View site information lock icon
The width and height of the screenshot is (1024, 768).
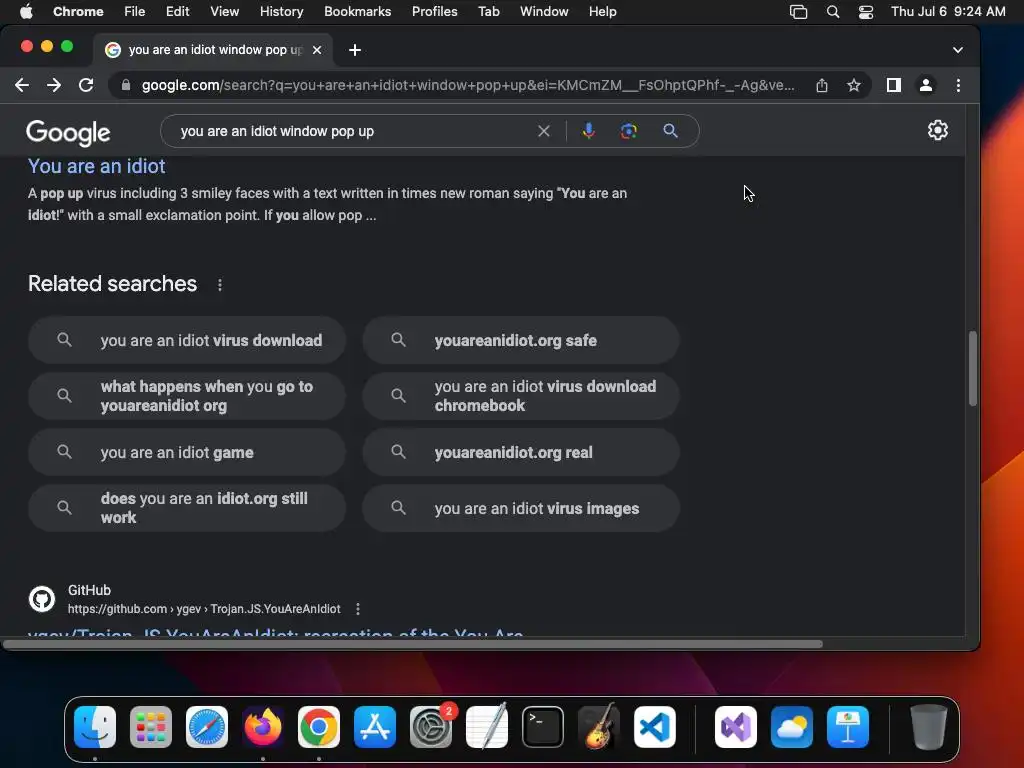point(126,85)
